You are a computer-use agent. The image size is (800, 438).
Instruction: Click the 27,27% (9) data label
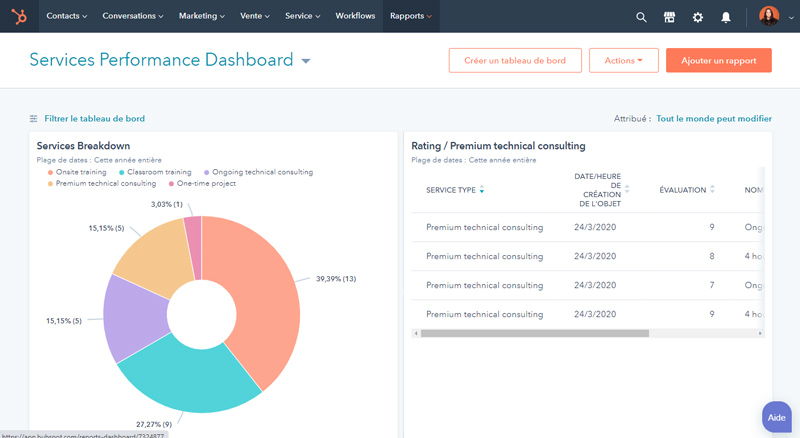154,424
